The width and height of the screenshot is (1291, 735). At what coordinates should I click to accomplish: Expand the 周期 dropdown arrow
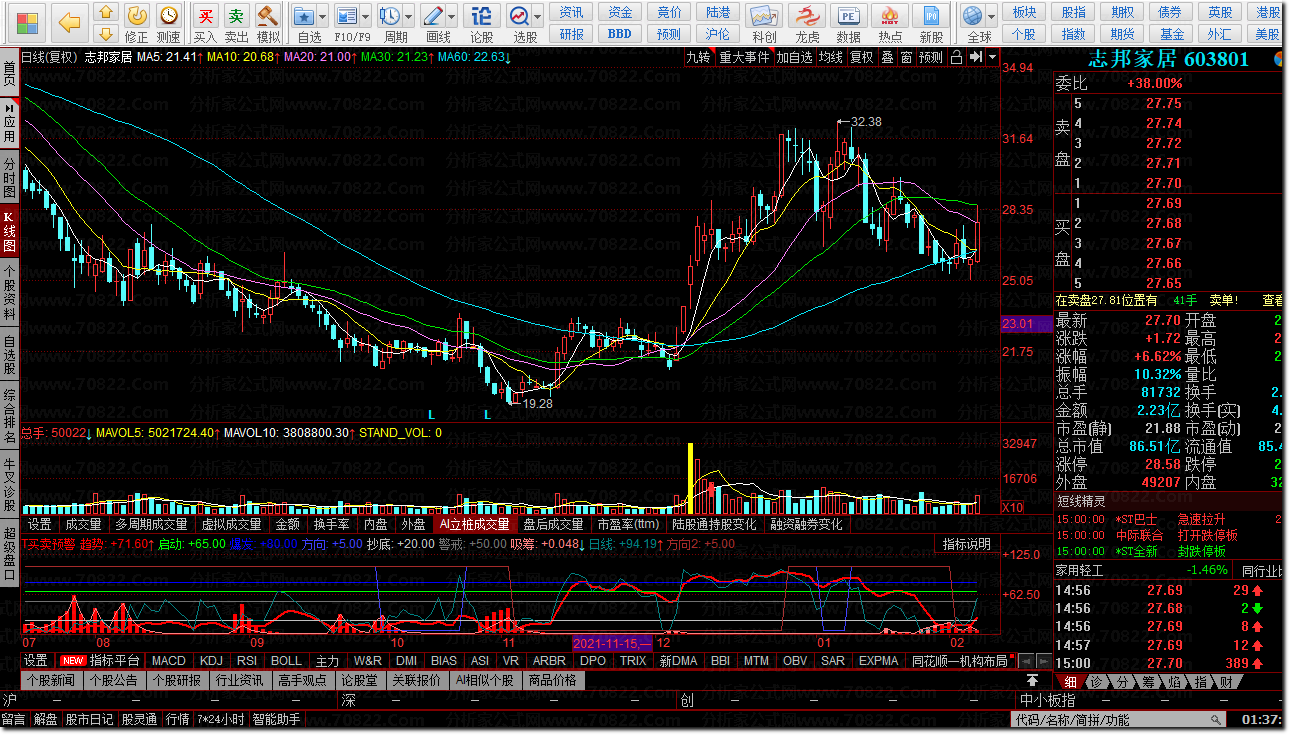409,17
